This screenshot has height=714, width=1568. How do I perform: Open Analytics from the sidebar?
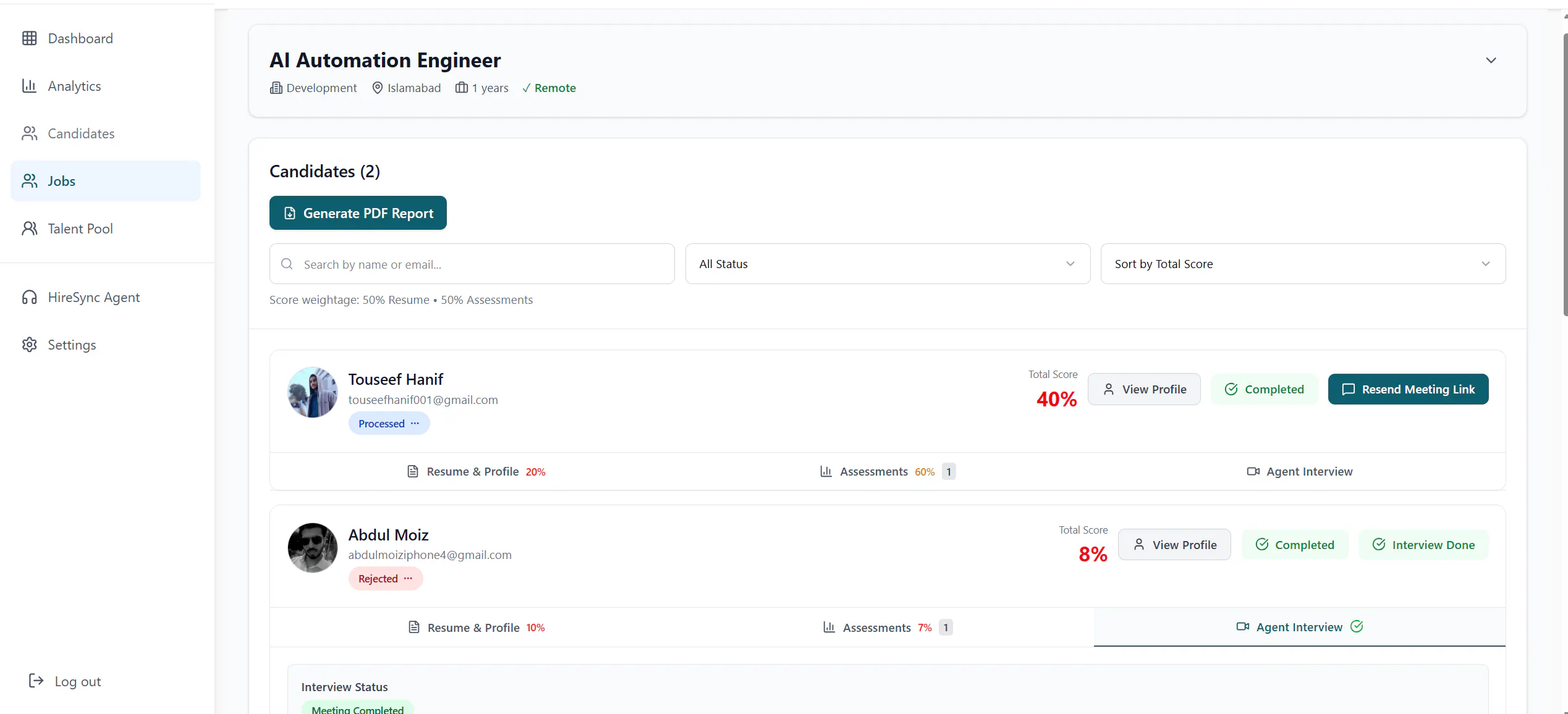(106, 86)
